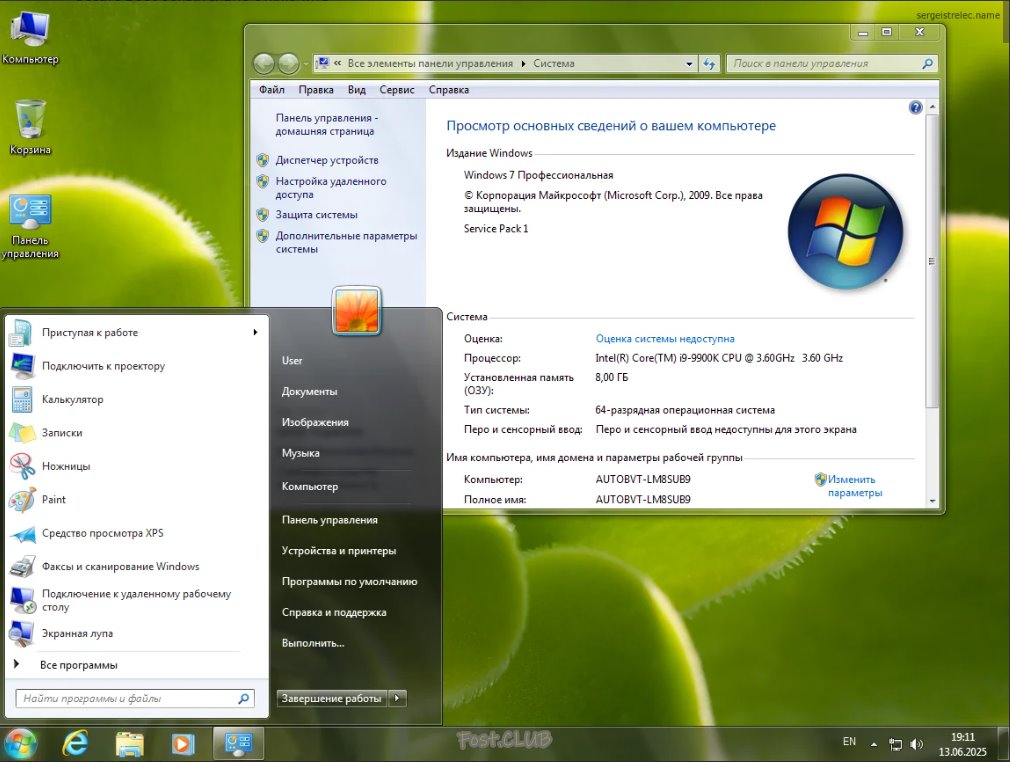Open the Правка menu
Image resolution: width=1010 pixels, height=762 pixels.
316,90
